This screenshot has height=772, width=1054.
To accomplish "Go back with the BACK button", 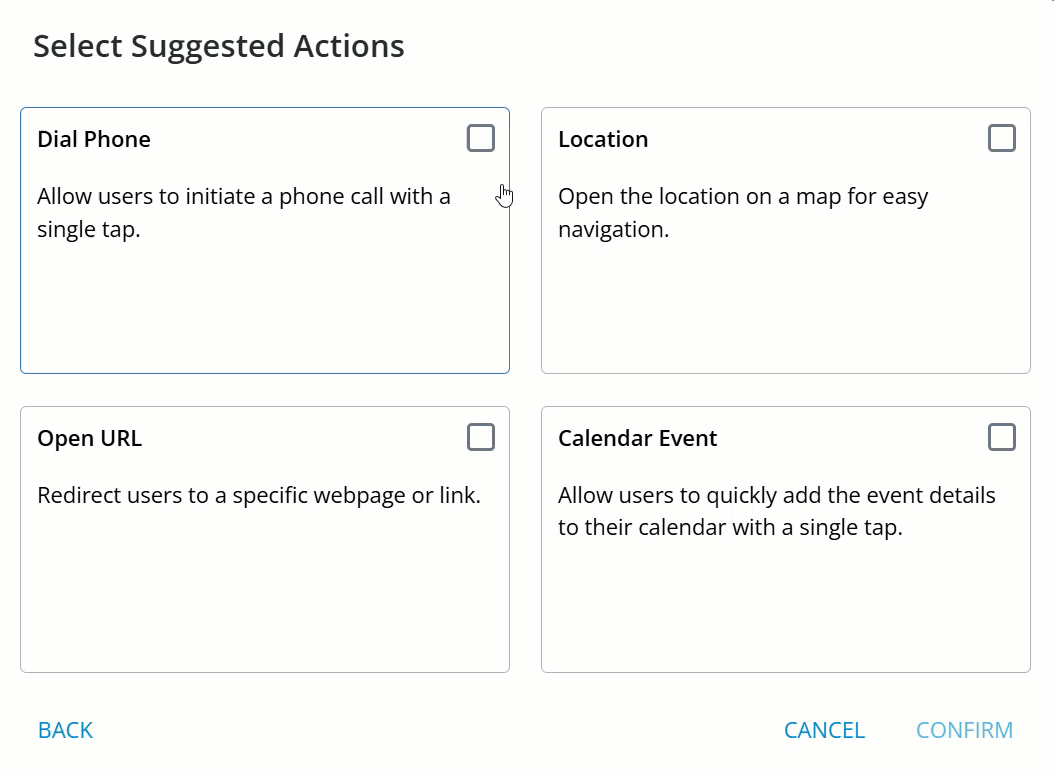I will click(x=65, y=730).
